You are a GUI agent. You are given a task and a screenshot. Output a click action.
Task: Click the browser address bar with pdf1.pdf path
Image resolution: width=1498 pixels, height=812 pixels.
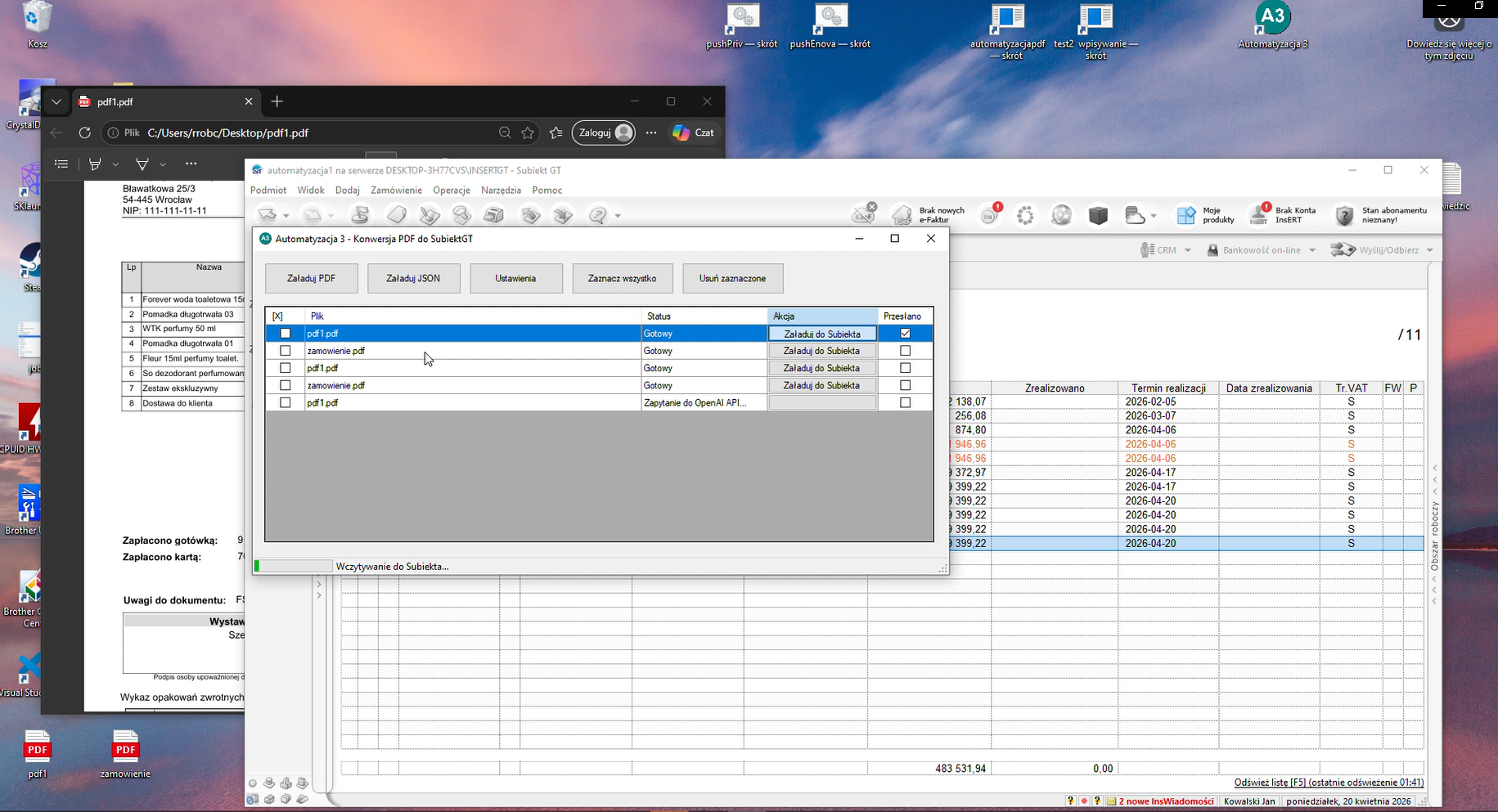[319, 132]
